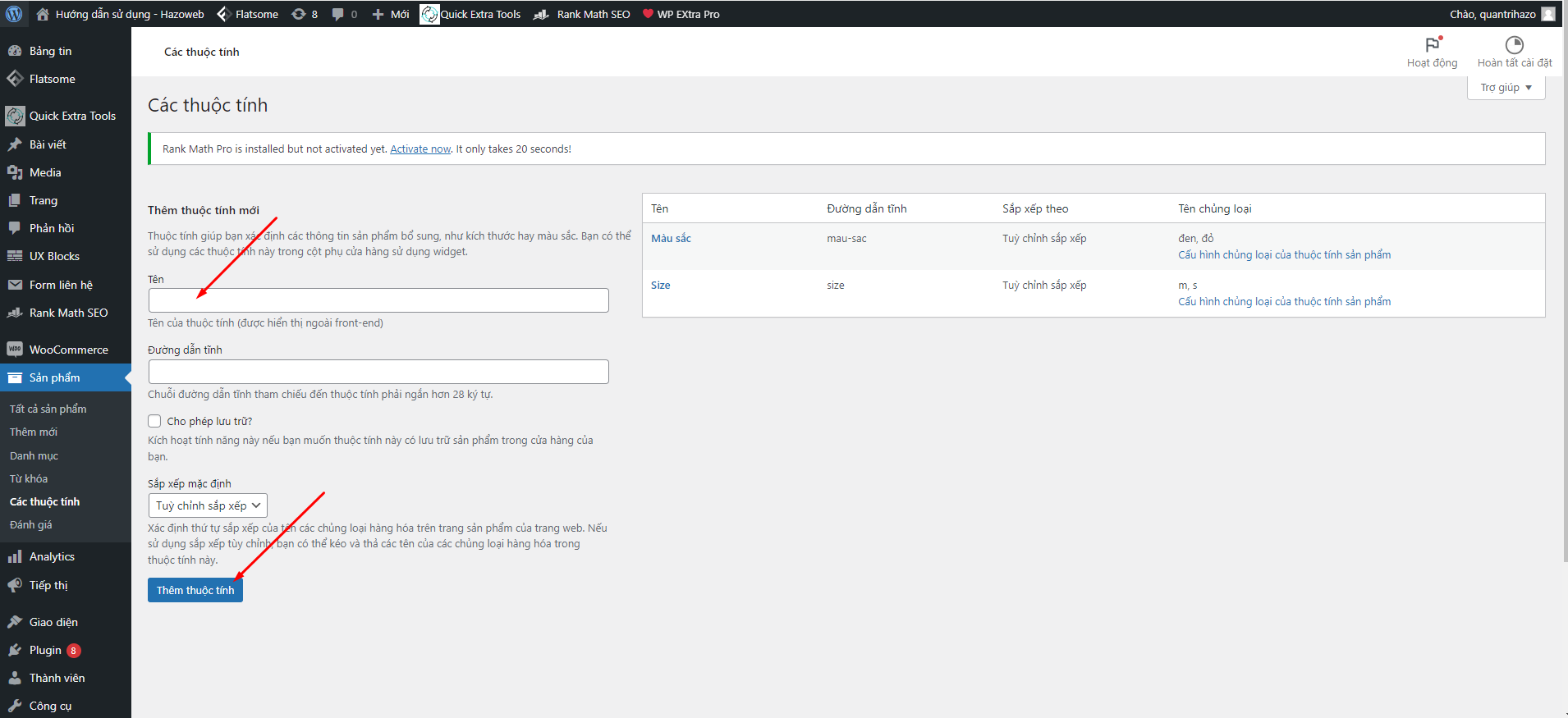Go to Danh mục submenu item
Image resolution: width=1568 pixels, height=718 pixels.
[x=34, y=455]
